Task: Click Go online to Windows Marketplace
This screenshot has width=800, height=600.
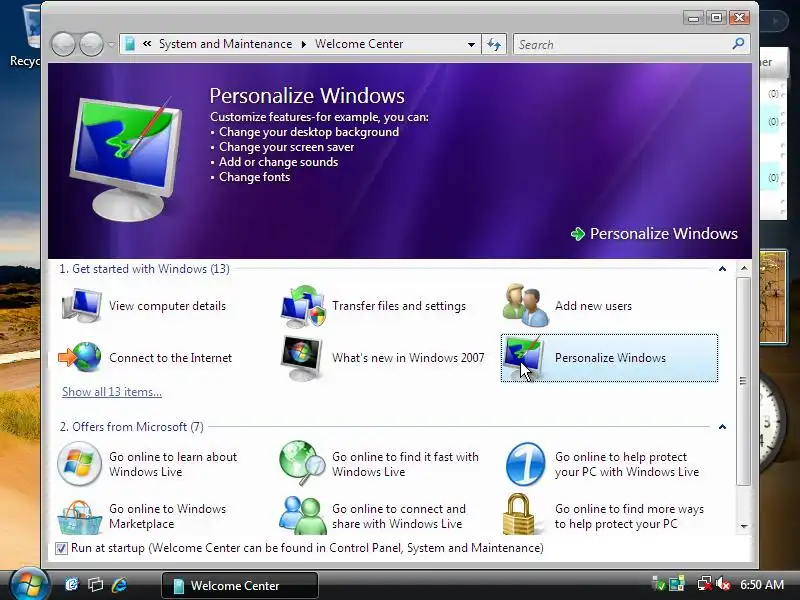Action: 167,516
